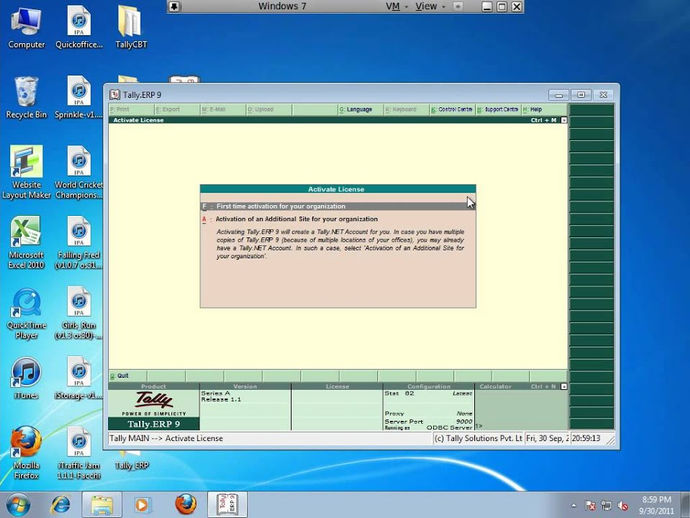The image size is (690, 518).
Task: Click the network tray icon
Action: (606, 506)
